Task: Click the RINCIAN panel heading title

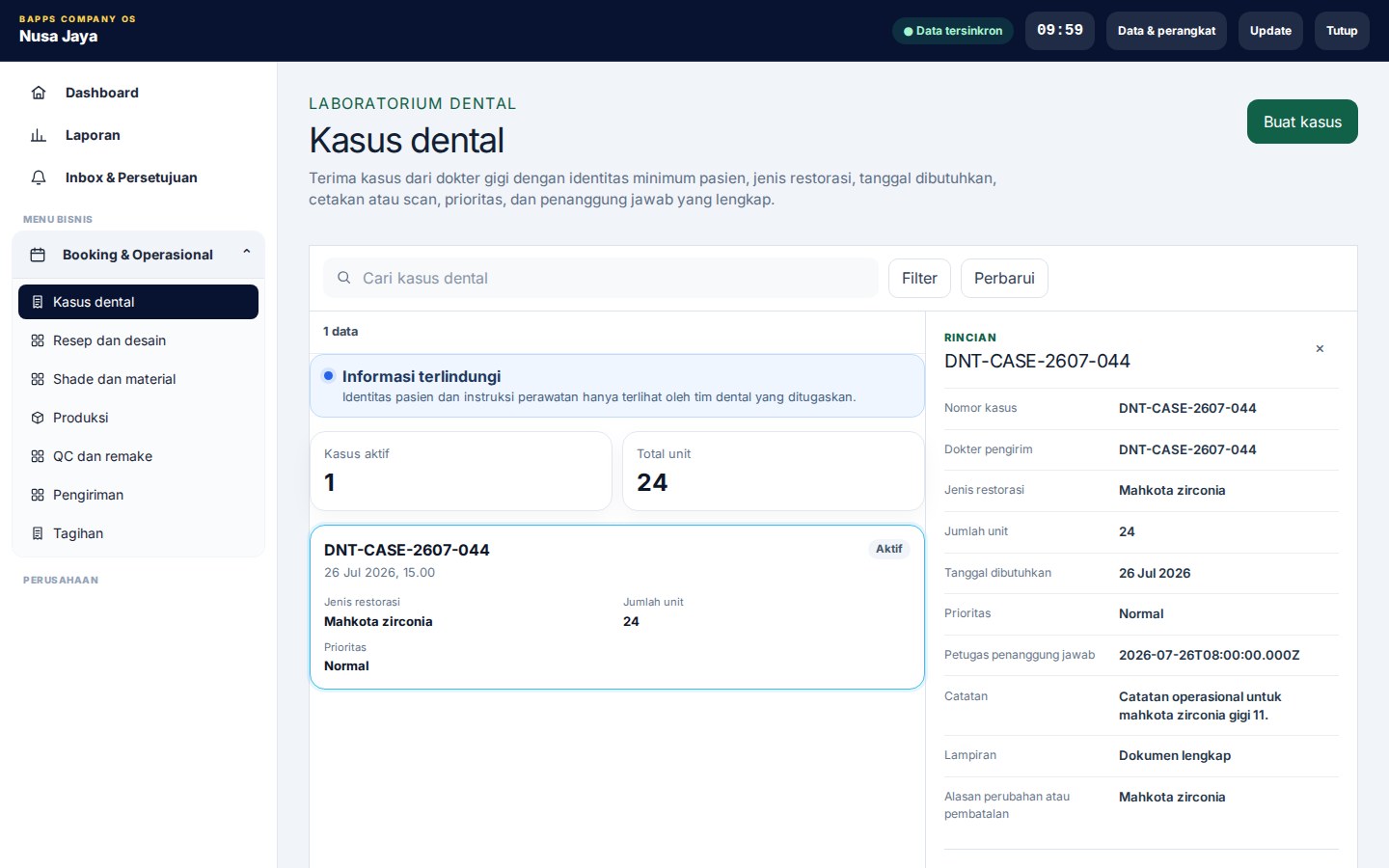Action: point(970,338)
